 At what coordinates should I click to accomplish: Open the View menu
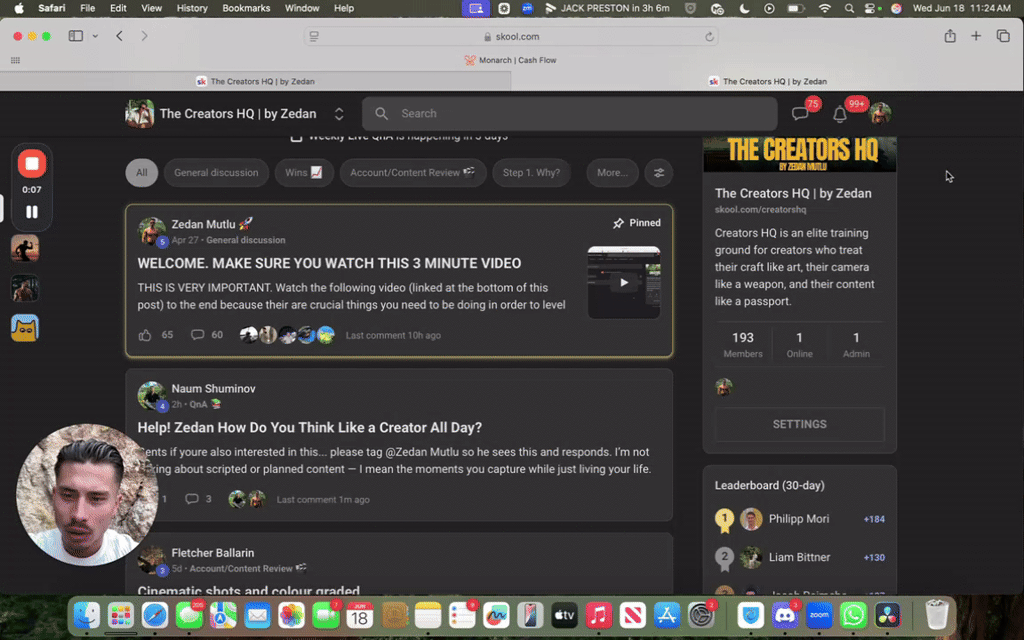point(152,8)
